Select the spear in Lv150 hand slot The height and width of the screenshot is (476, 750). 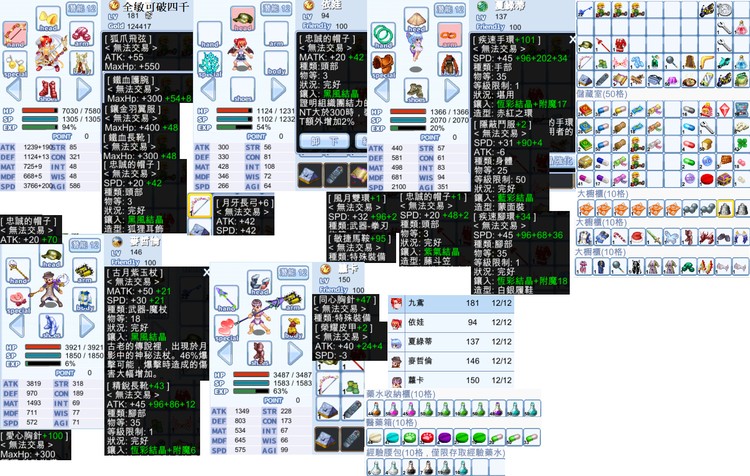click(226, 298)
